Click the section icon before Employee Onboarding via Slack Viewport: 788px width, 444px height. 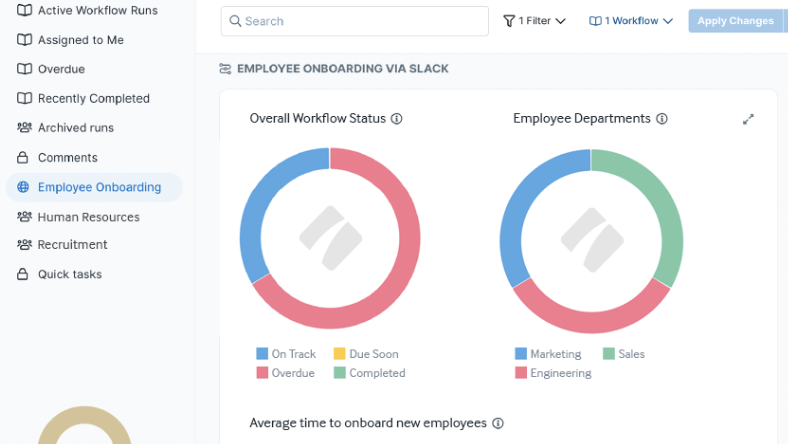point(226,69)
